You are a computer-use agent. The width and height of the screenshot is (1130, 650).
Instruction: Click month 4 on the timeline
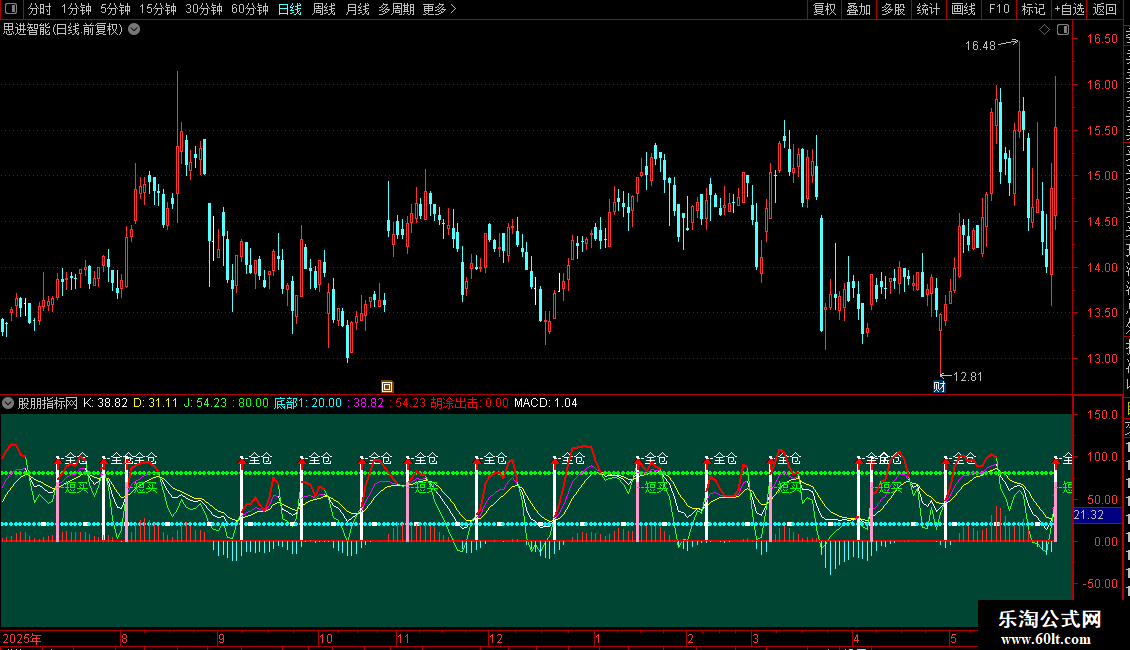pyautogui.click(x=856, y=638)
